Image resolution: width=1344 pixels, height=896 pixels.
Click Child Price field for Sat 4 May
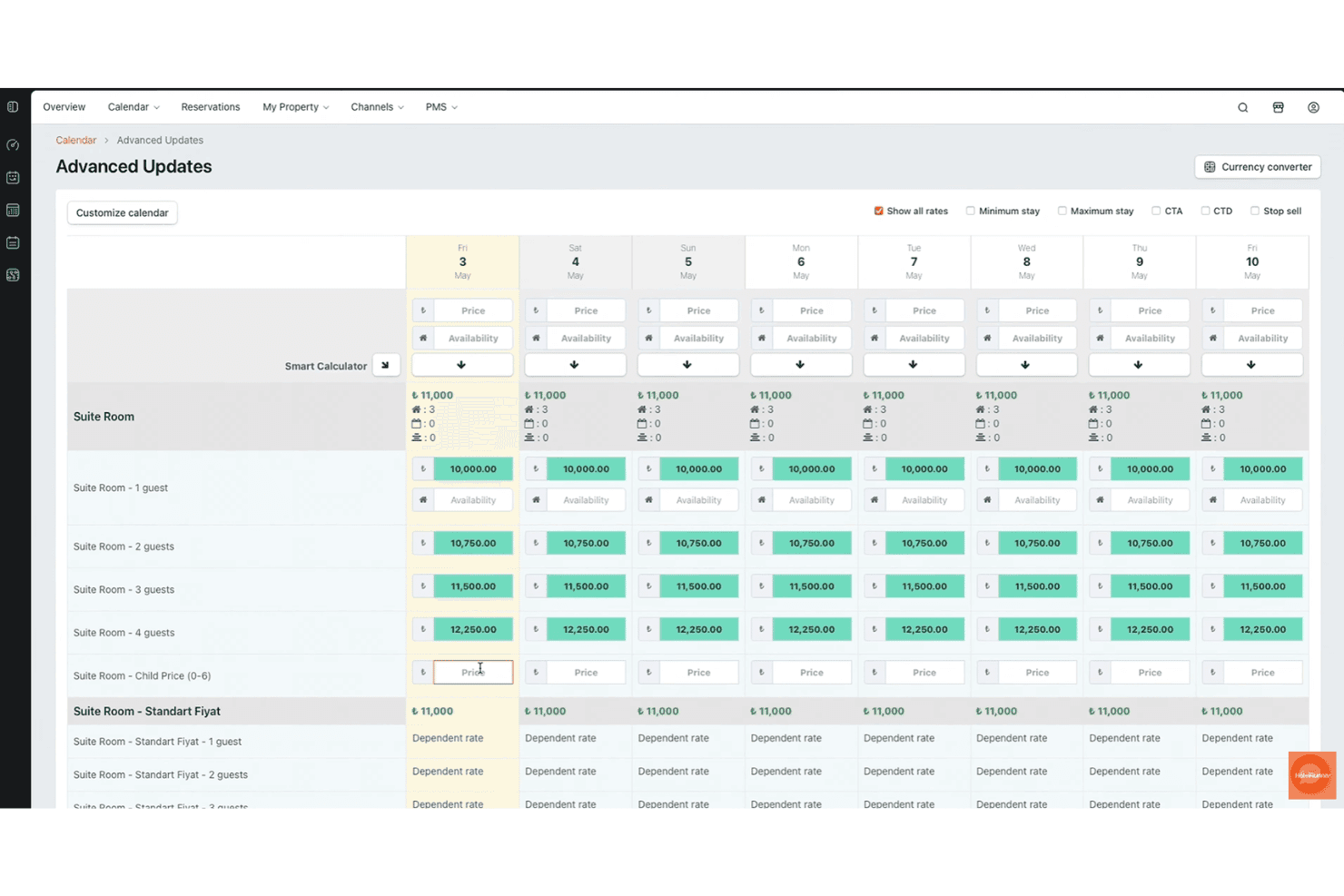[x=586, y=673]
